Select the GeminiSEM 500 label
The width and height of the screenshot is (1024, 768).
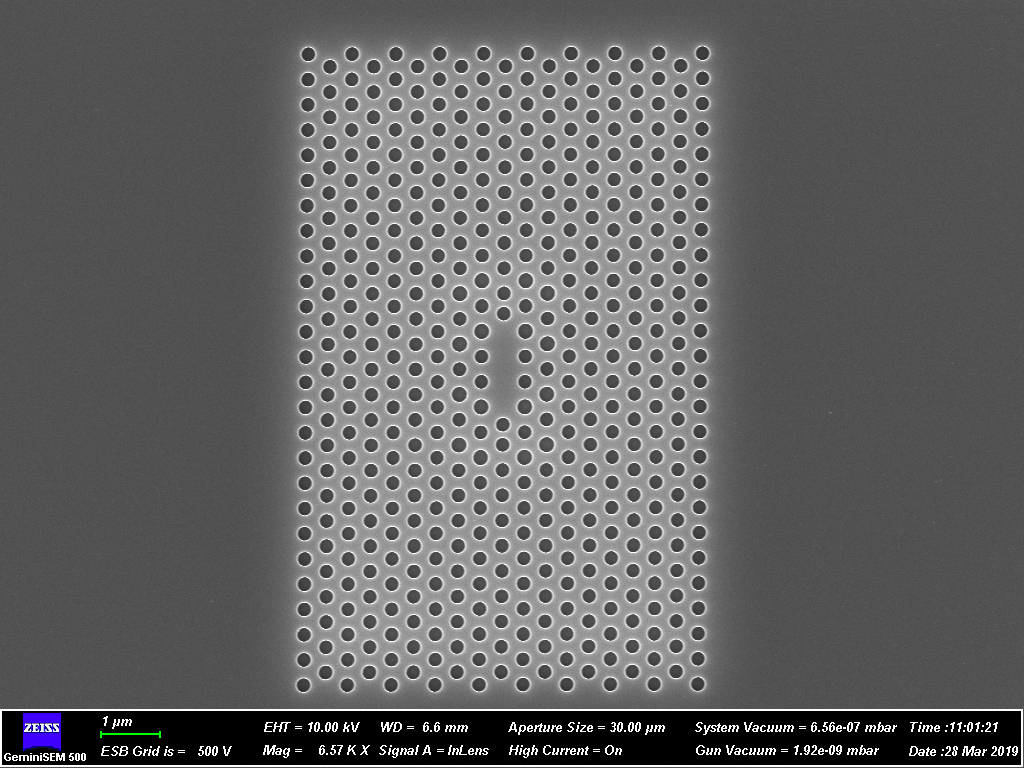pos(44,756)
